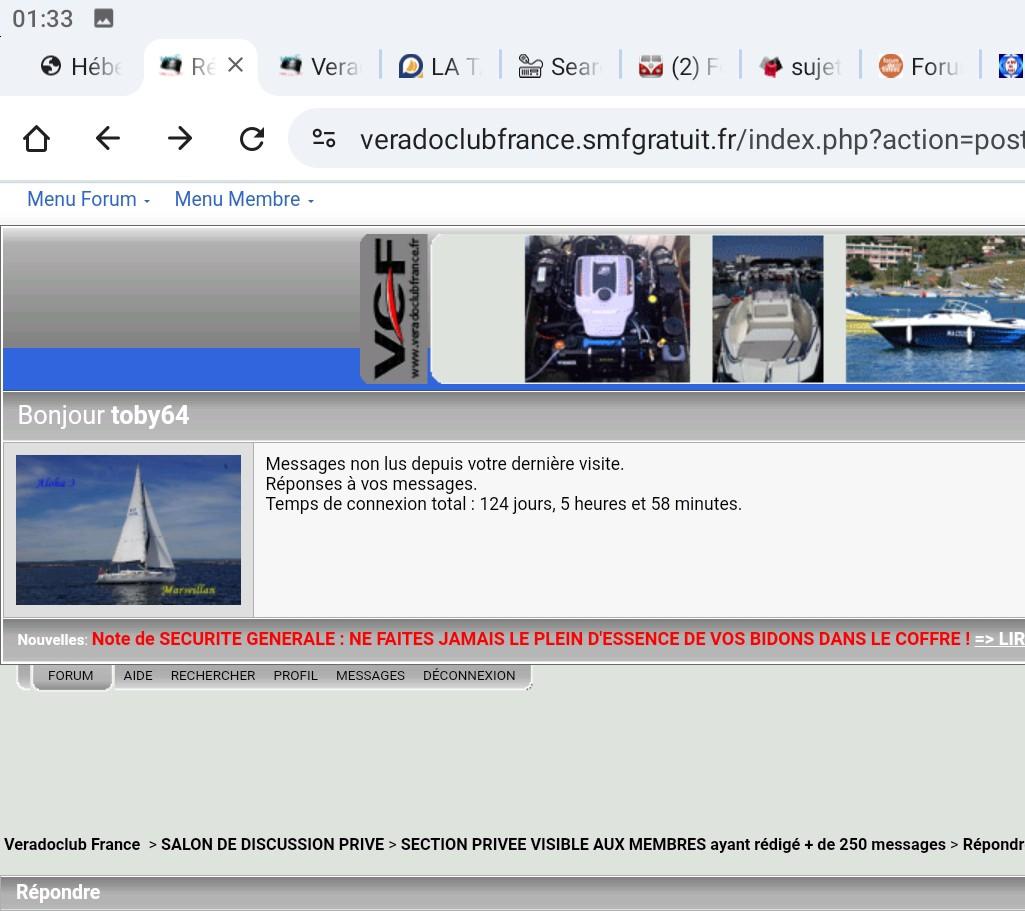This screenshot has height=911, width=1025.
Task: Open the white boat banner photo
Action: click(x=767, y=308)
